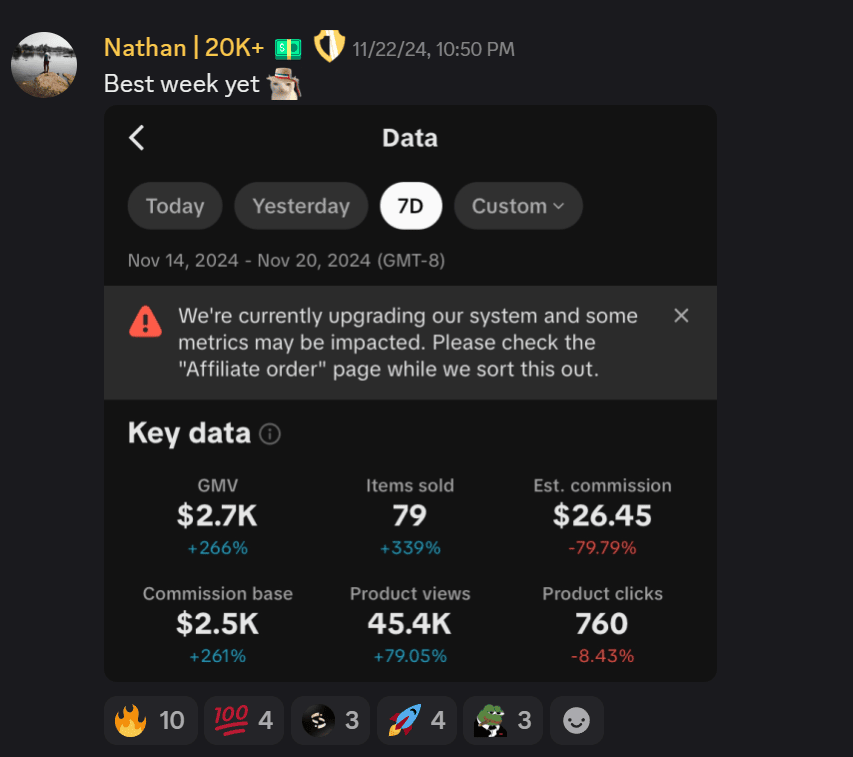This screenshot has width=853, height=757.
Task: Expand the Custom date range dropdown
Action: pyautogui.click(x=518, y=206)
